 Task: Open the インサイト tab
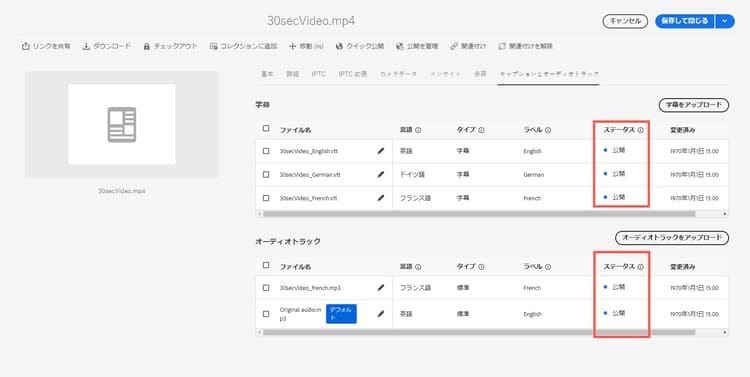click(x=445, y=74)
